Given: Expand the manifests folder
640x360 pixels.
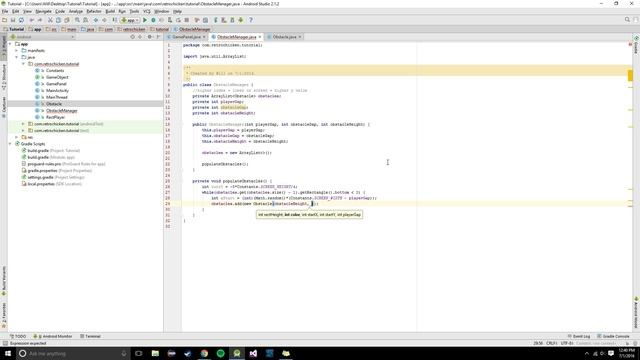Looking at the screenshot, I should (x=17, y=51).
